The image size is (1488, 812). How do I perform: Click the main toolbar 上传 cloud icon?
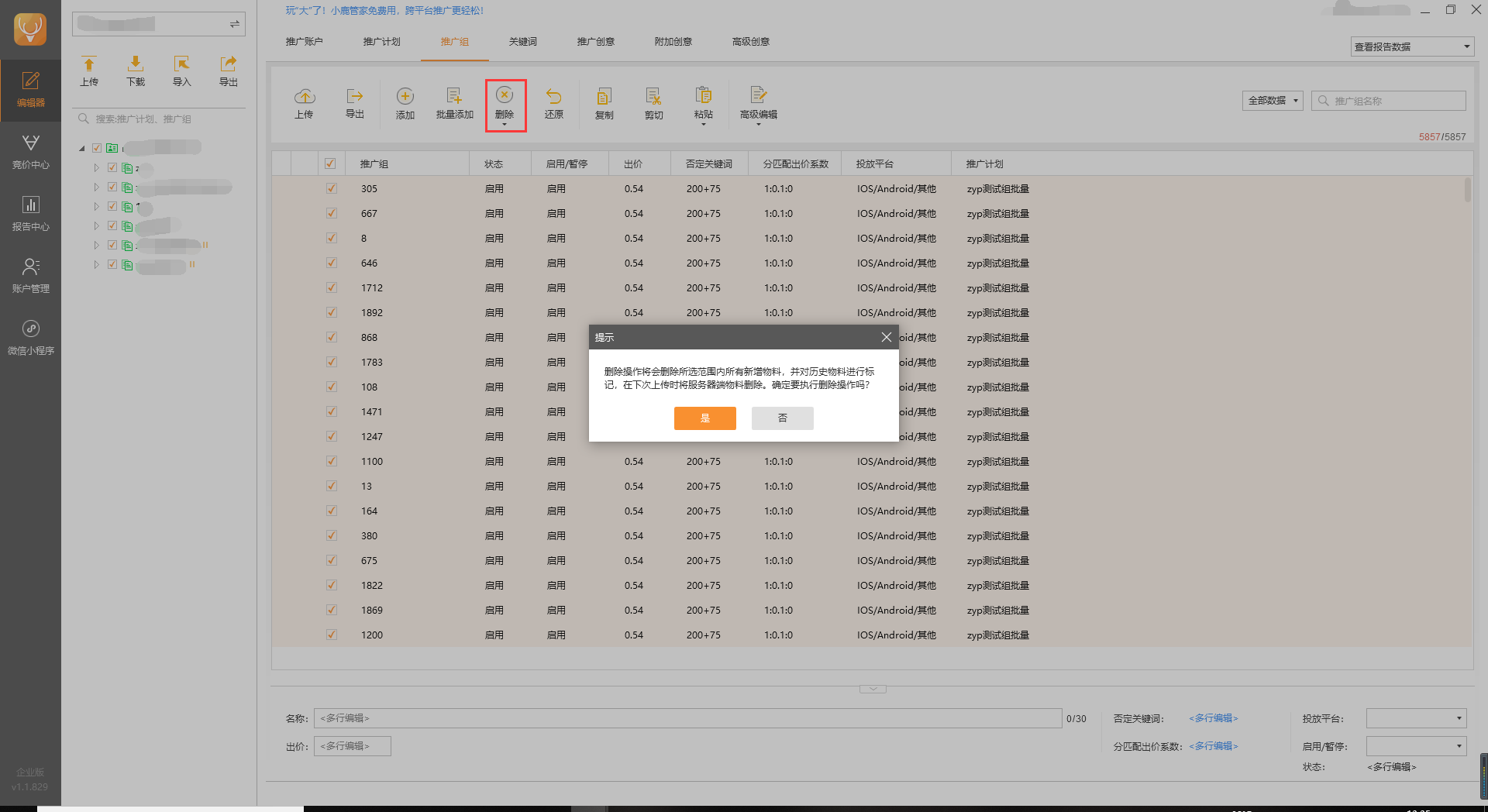point(305,96)
